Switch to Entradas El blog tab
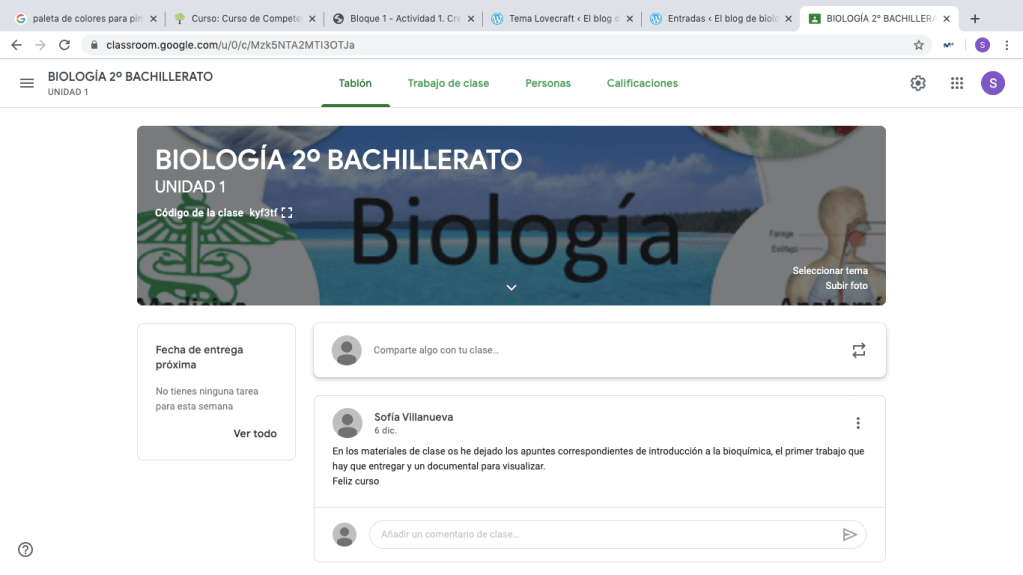The height and width of the screenshot is (575, 1023). click(x=722, y=19)
